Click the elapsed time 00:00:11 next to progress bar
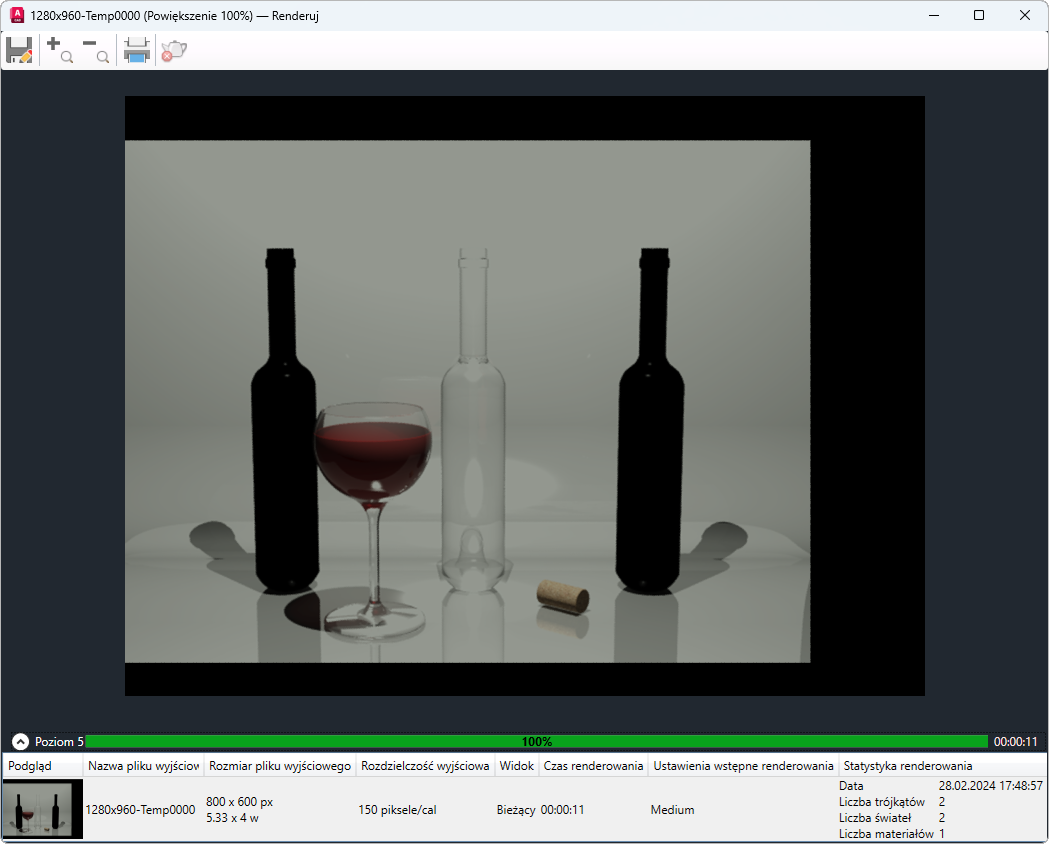Viewport: 1049px width, 844px height. click(x=1015, y=742)
